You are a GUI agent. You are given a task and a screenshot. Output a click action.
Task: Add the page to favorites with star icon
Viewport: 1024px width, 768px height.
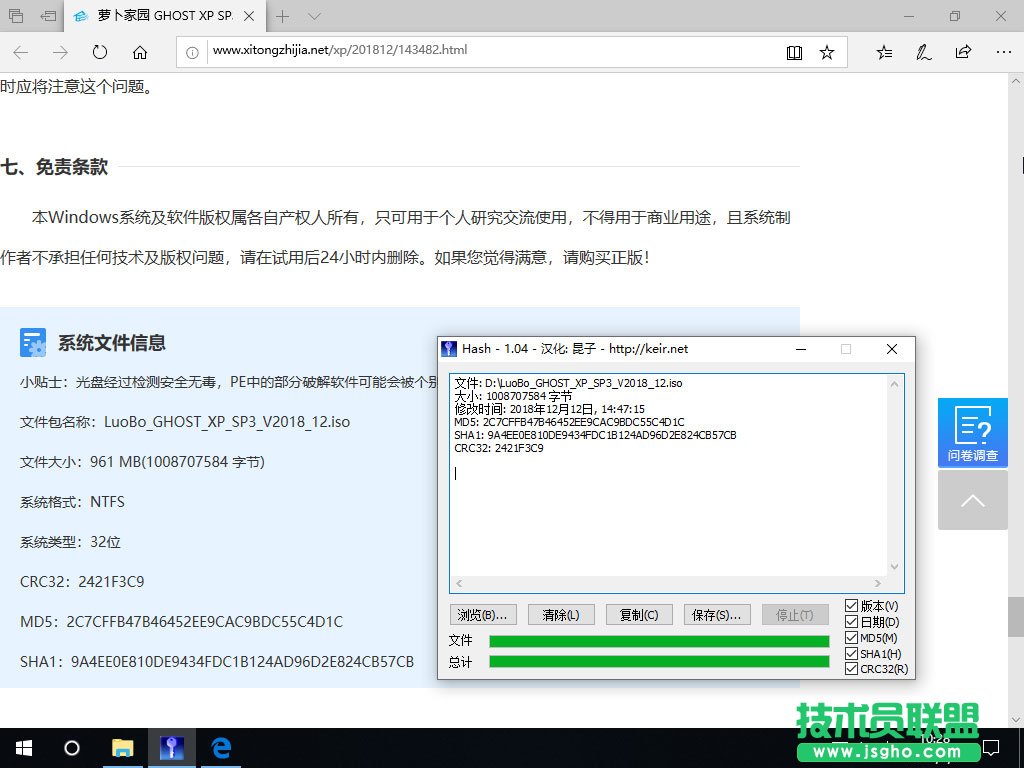pos(828,52)
